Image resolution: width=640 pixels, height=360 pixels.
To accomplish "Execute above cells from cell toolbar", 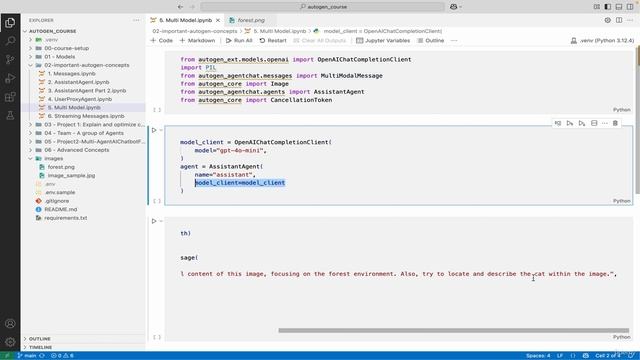I will [570, 123].
